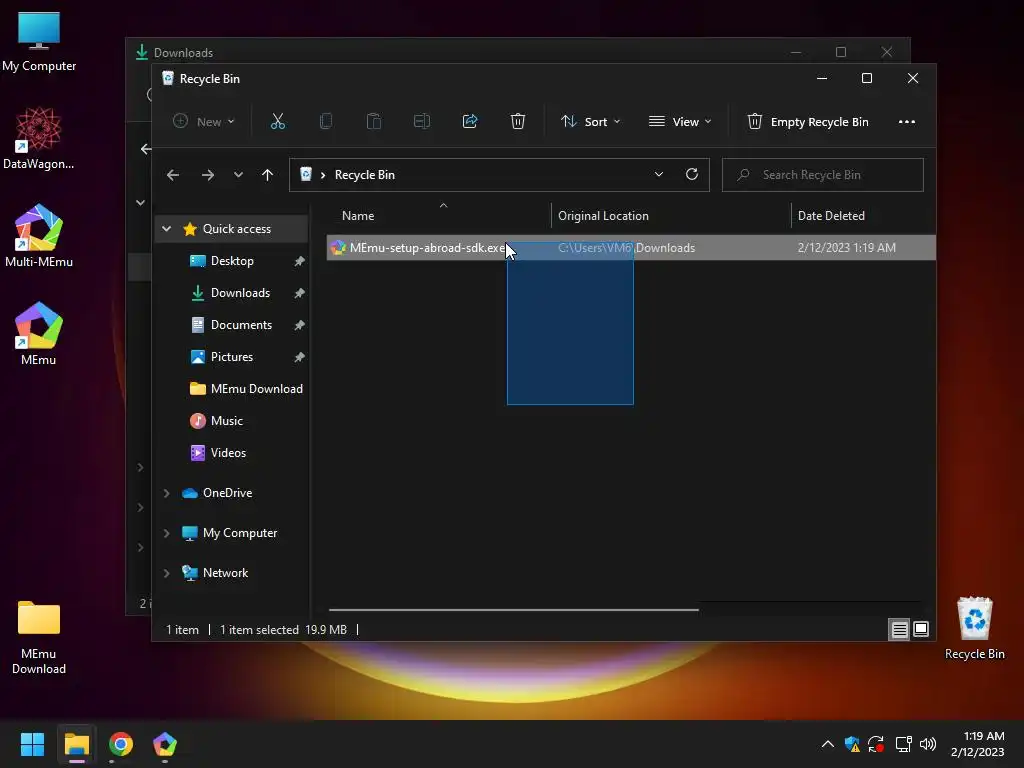The width and height of the screenshot is (1024, 768).
Task: Select MEmu Download in navigation pane
Action: [x=256, y=389]
